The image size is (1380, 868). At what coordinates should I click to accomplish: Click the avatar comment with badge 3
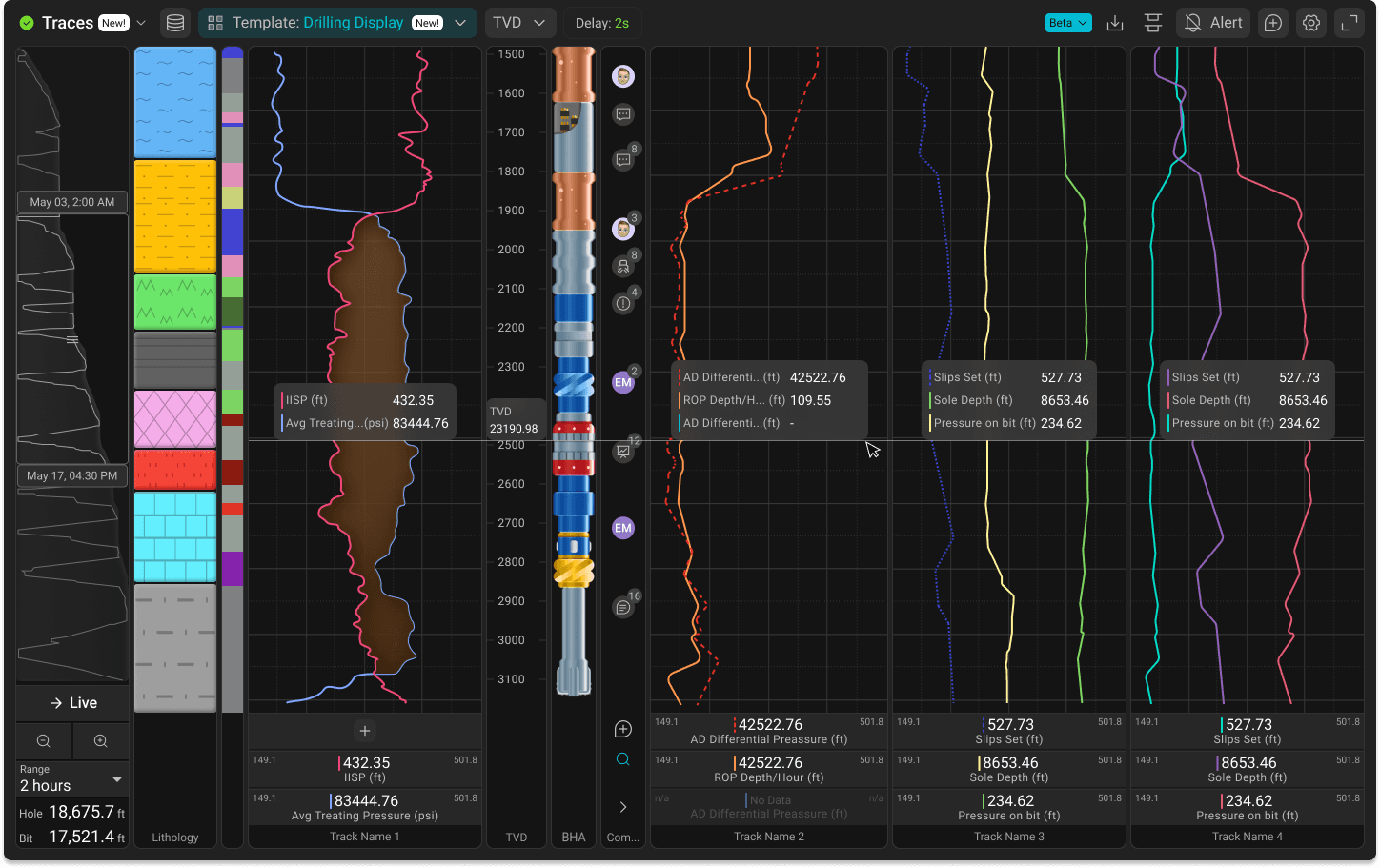point(623,229)
